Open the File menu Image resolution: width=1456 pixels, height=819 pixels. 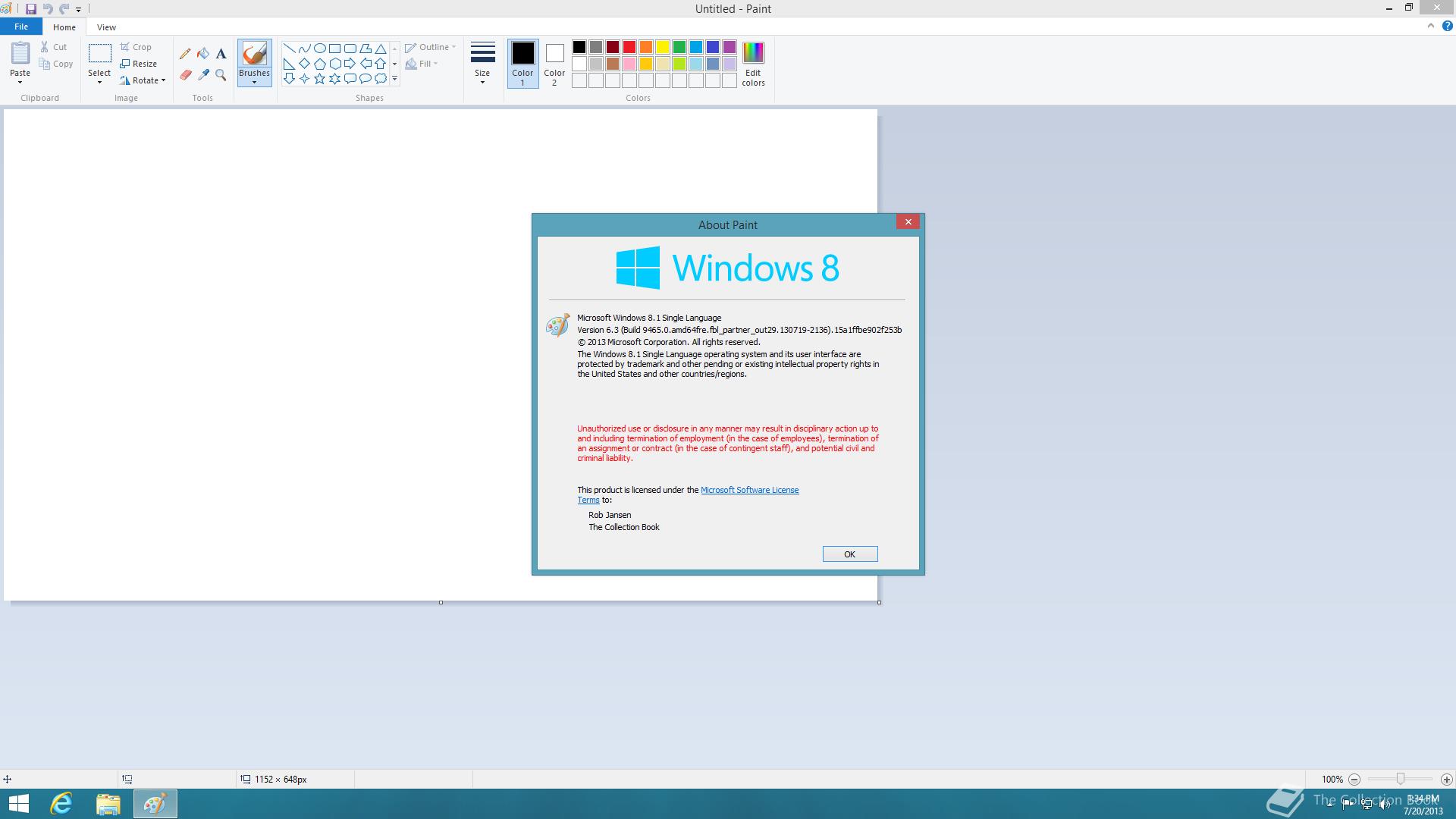21,27
